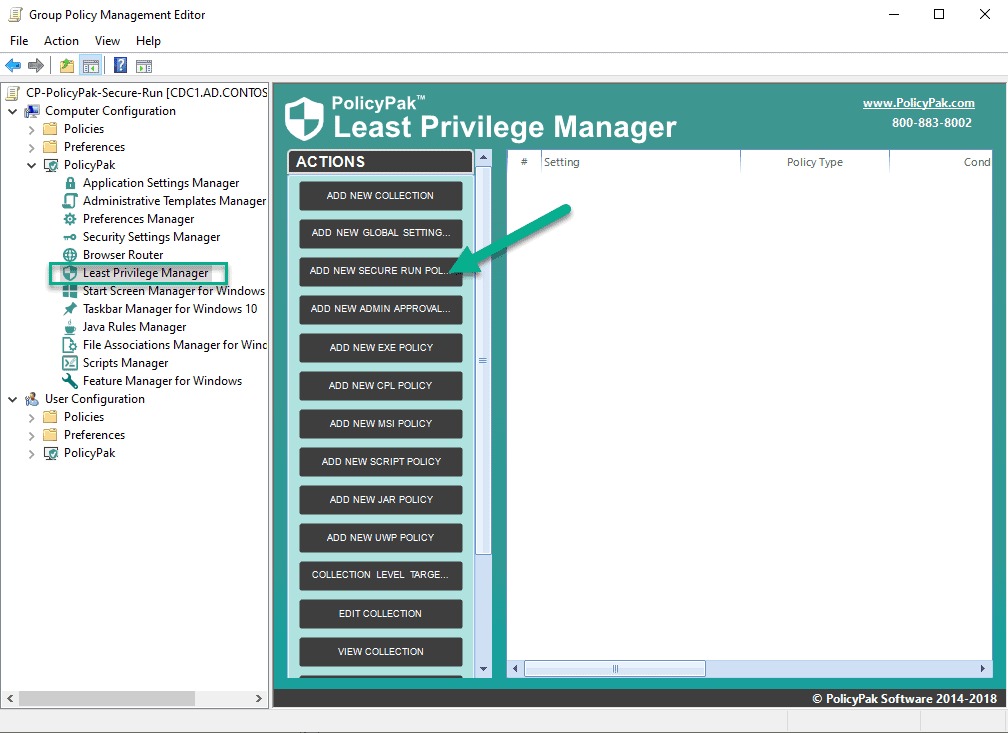Toggle the Show/Hide Console Tree icon
This screenshot has width=1008, height=733.
[x=91, y=65]
